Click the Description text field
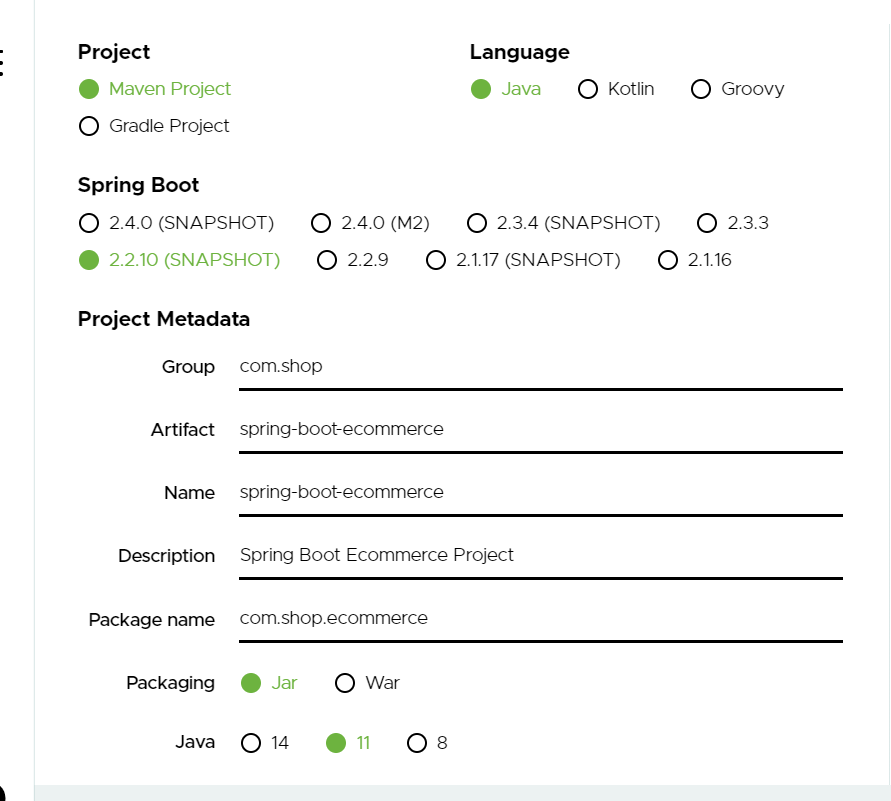This screenshot has height=801, width=891. [540, 556]
